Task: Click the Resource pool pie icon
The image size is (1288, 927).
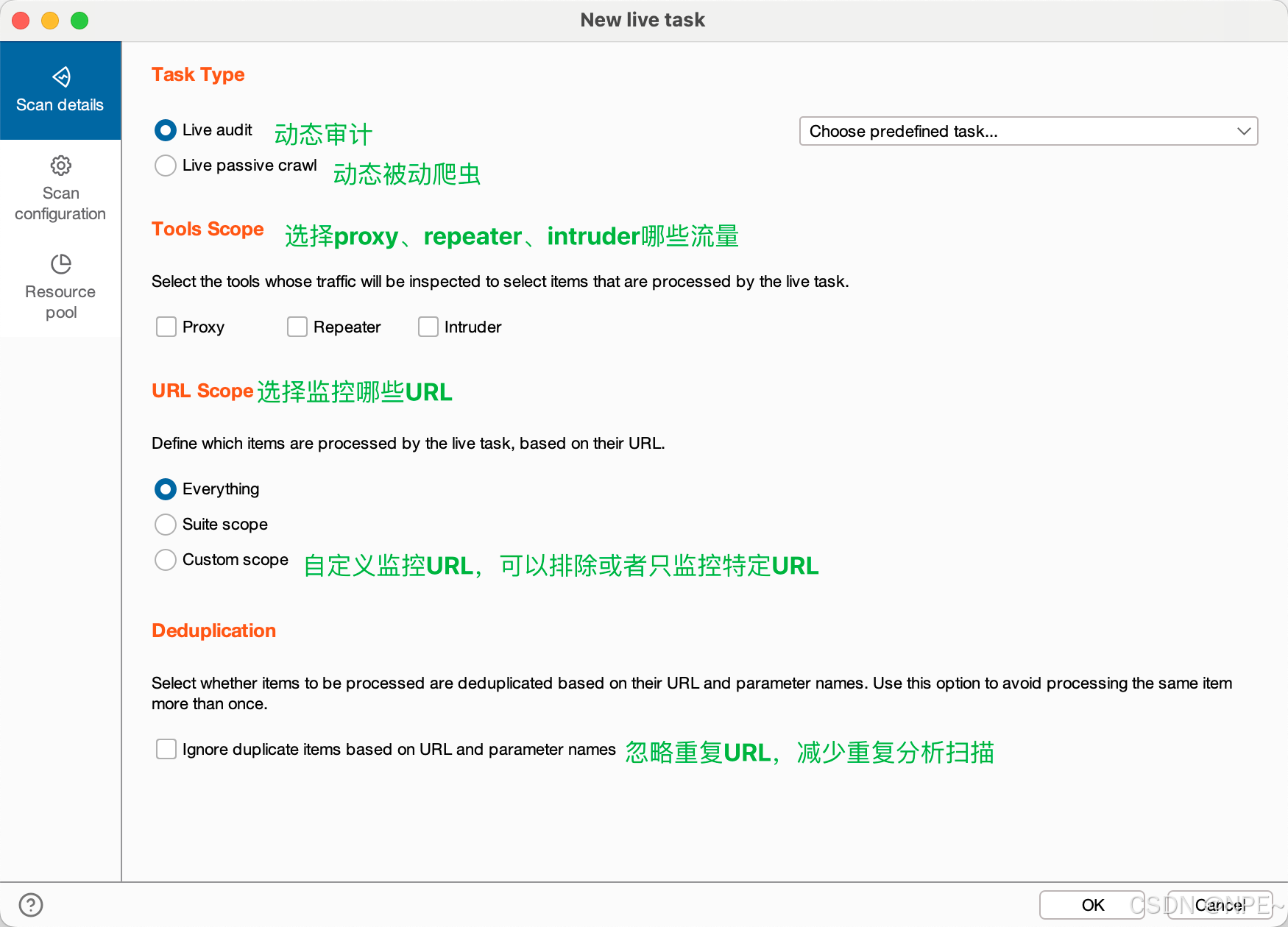Action: (x=60, y=264)
